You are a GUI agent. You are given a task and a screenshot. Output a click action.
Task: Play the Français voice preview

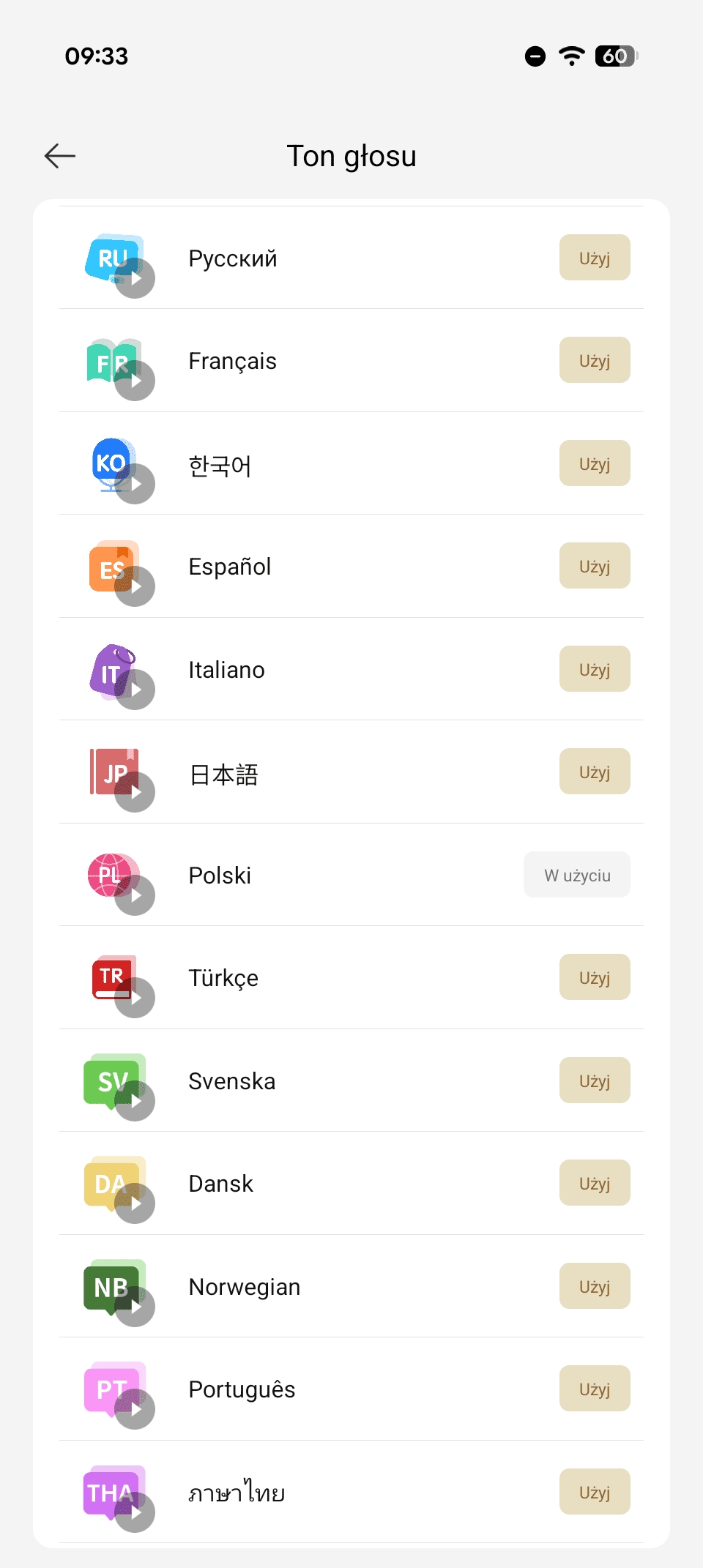click(135, 381)
